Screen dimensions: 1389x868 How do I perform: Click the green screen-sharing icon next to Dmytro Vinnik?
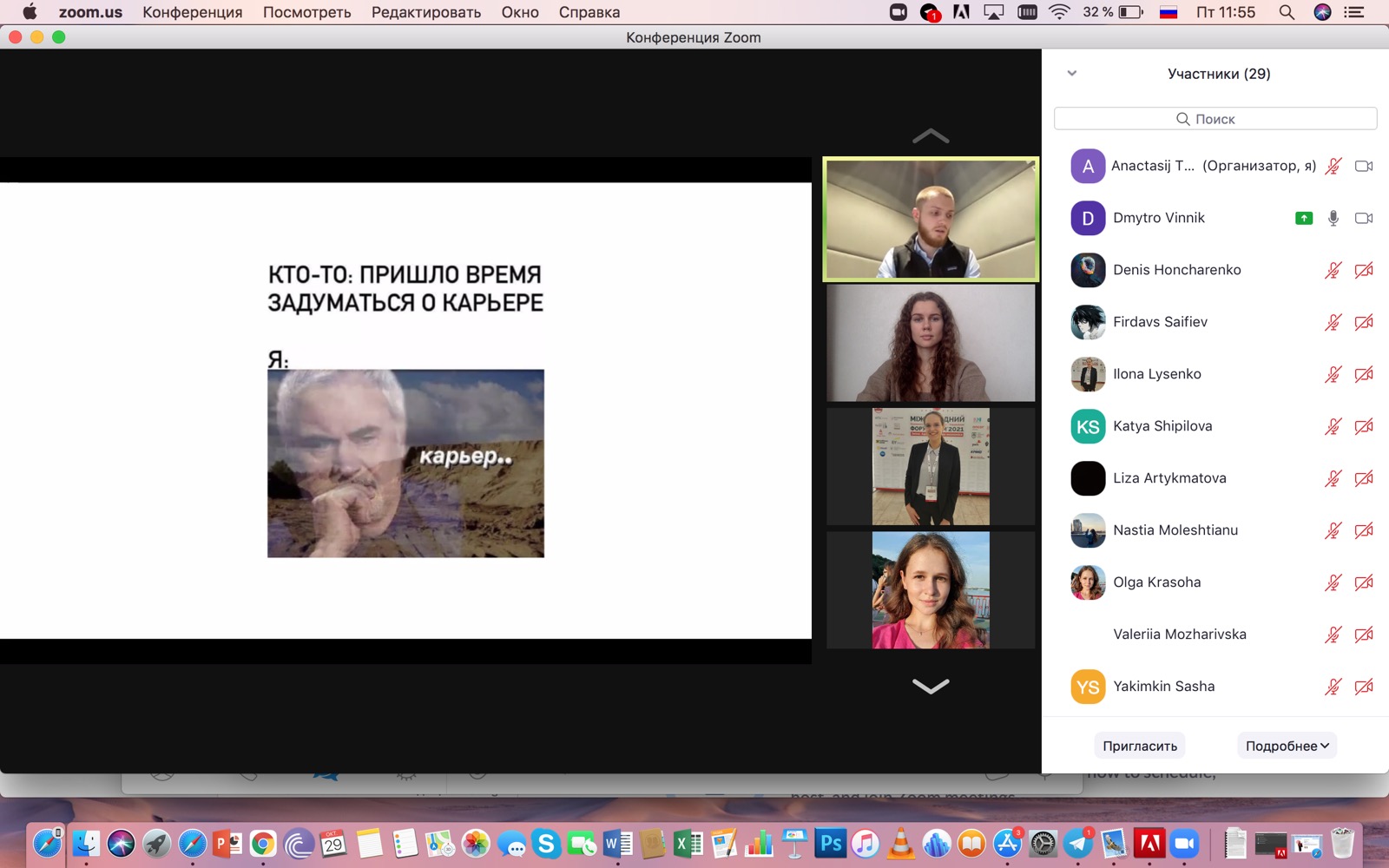[1304, 218]
